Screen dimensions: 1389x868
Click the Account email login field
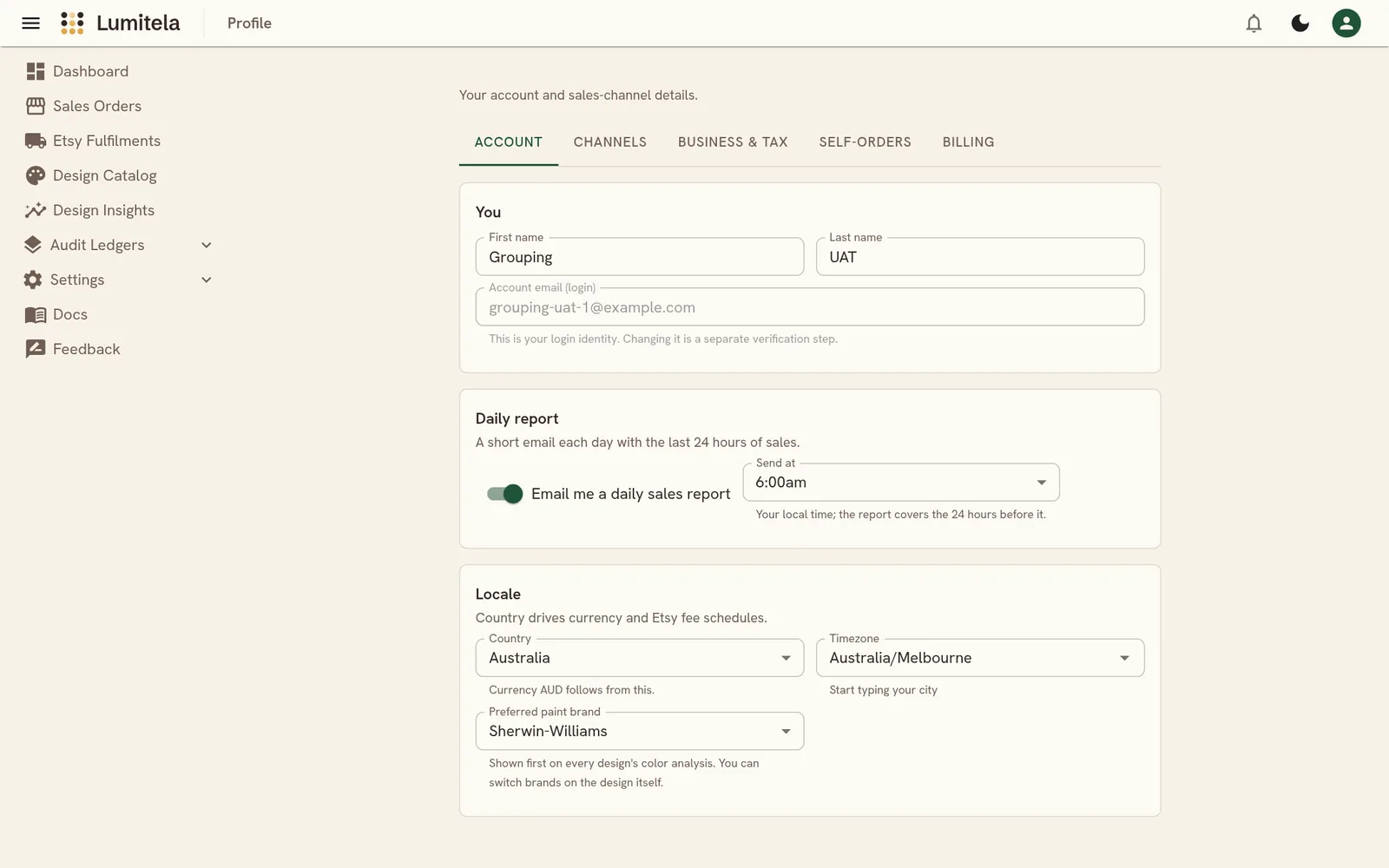(x=810, y=307)
